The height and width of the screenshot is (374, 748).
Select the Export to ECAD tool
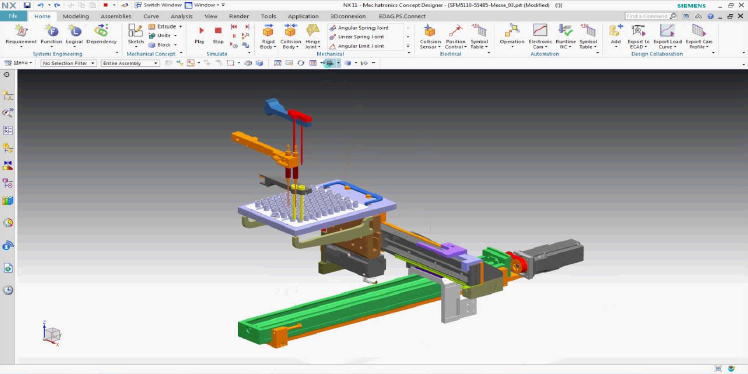(x=638, y=37)
